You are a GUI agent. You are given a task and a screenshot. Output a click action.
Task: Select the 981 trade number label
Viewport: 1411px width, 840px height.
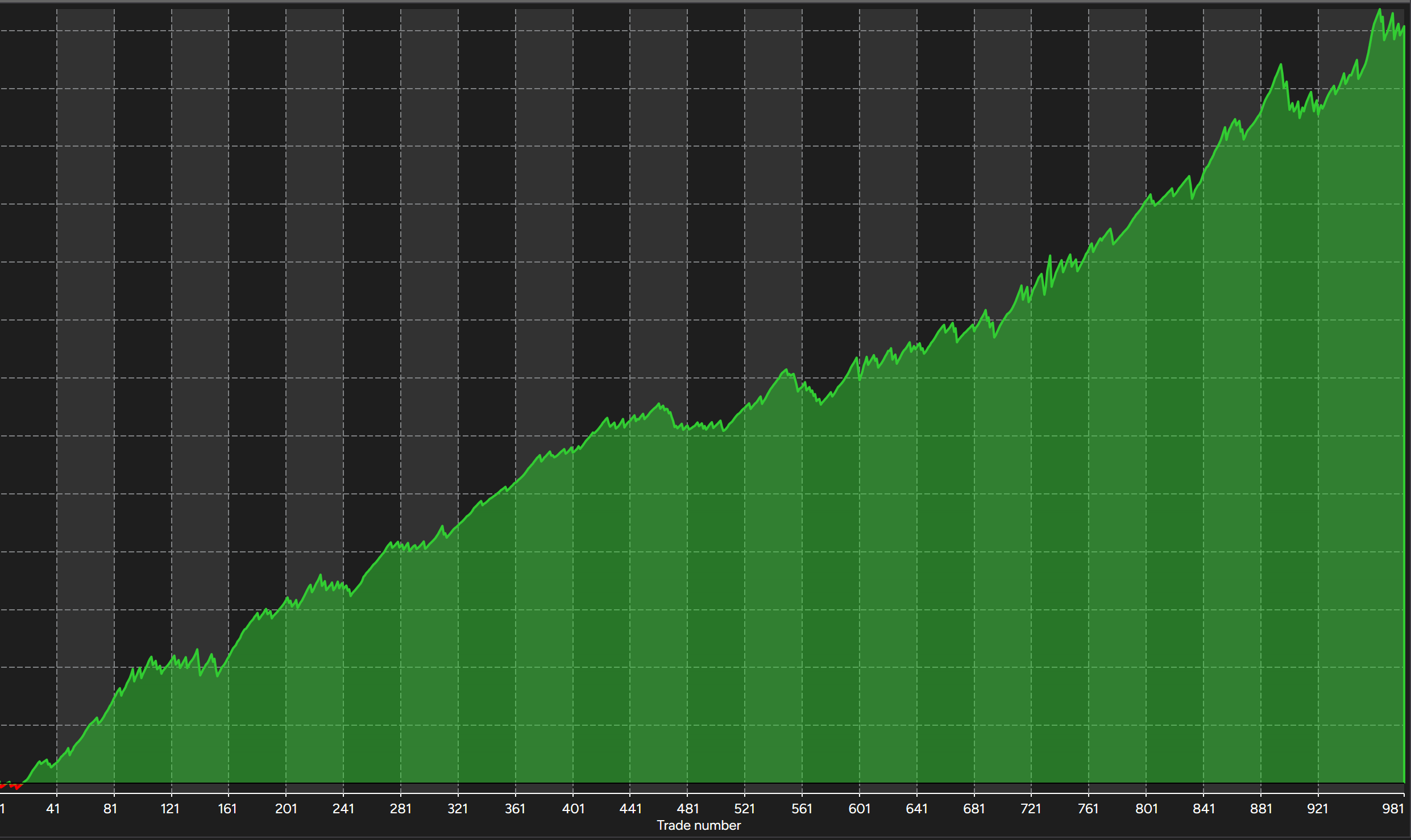tap(1393, 809)
